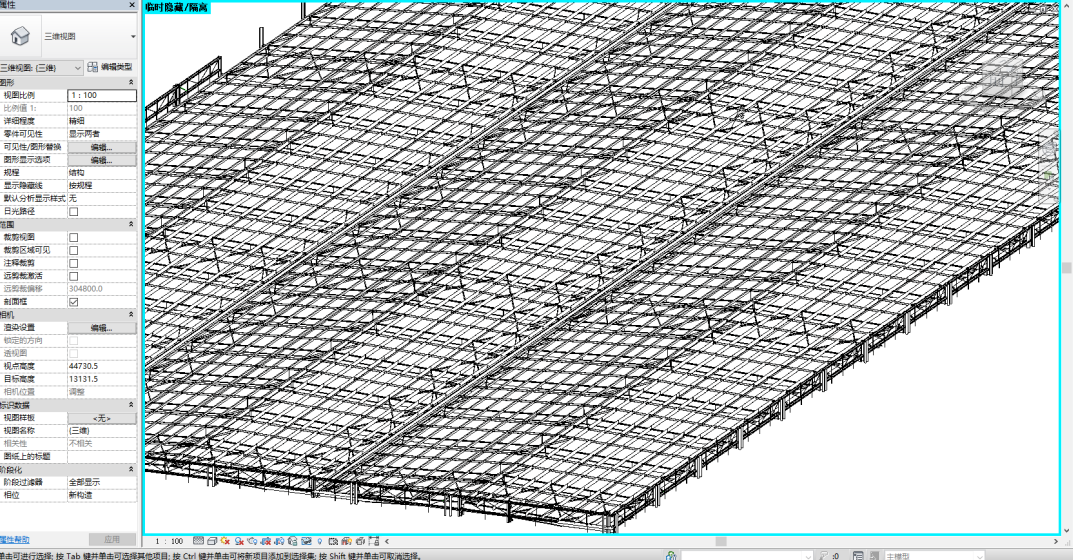Open the visual style cube icon menu
Viewport: 1073px width, 560px height.
tap(212, 541)
